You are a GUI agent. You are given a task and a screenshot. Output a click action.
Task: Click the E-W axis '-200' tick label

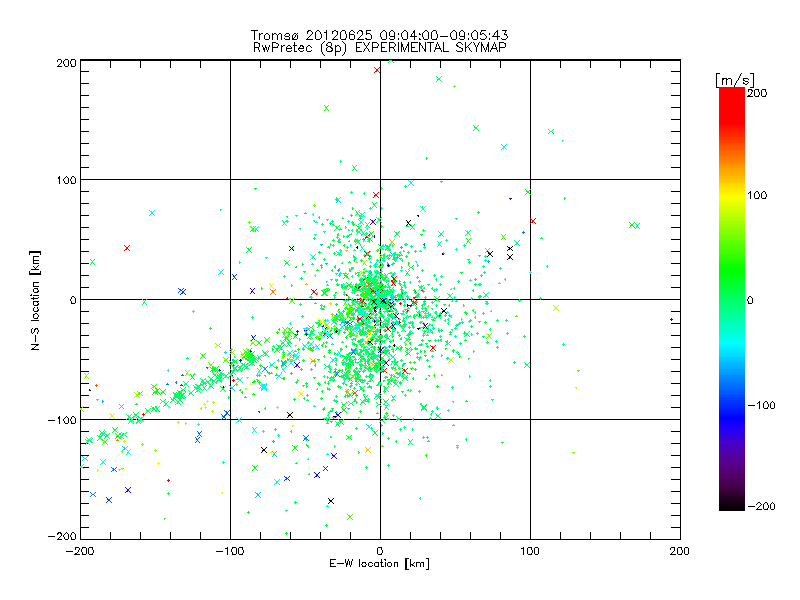pos(80,551)
